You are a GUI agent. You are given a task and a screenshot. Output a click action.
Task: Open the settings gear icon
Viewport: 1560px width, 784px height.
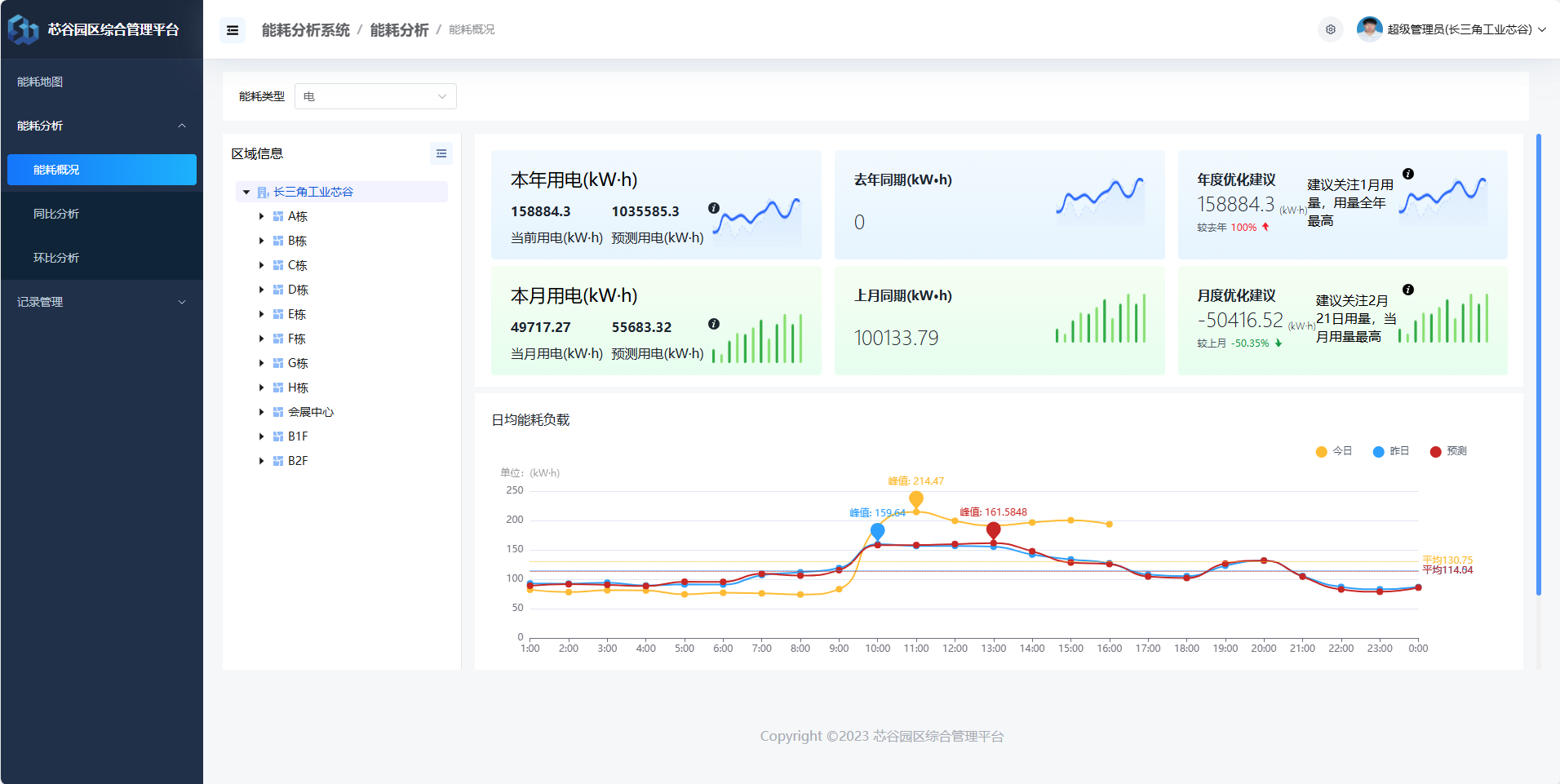(x=1330, y=29)
